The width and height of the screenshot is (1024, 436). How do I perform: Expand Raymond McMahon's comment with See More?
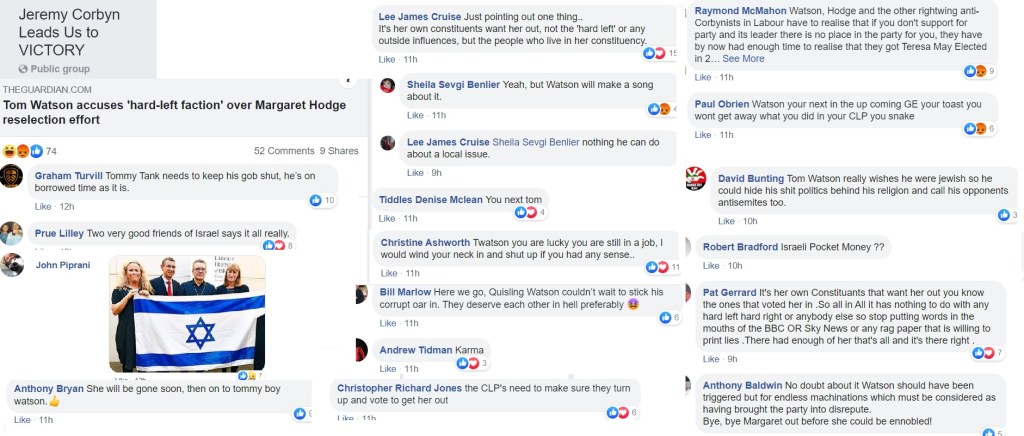744,58
